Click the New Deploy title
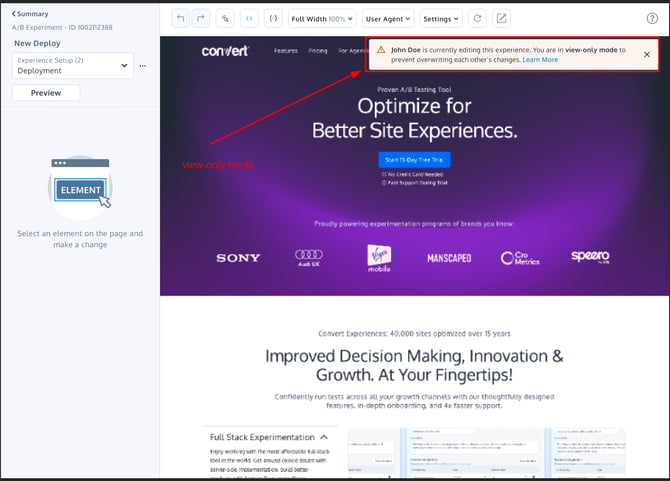This screenshot has height=481, width=670. [x=37, y=43]
